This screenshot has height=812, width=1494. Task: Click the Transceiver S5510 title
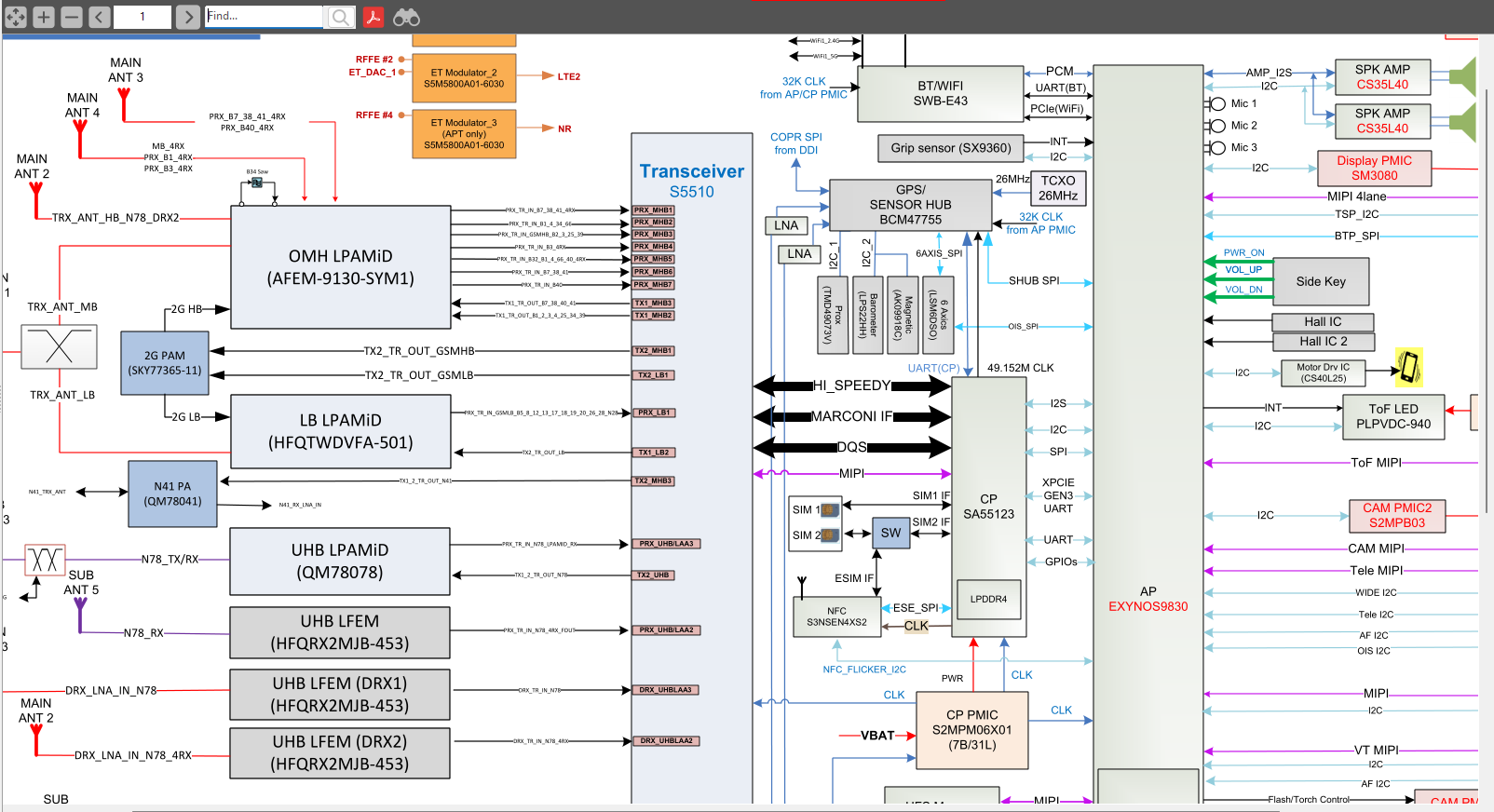692,181
